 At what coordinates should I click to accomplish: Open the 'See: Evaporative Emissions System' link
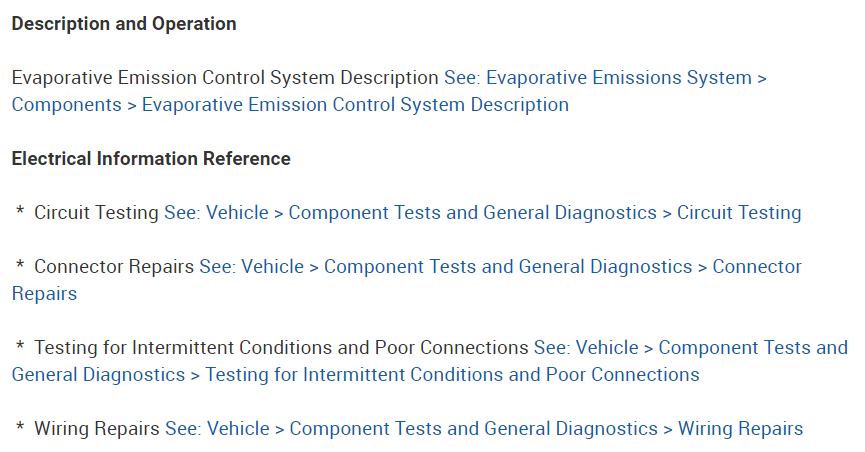(x=598, y=78)
